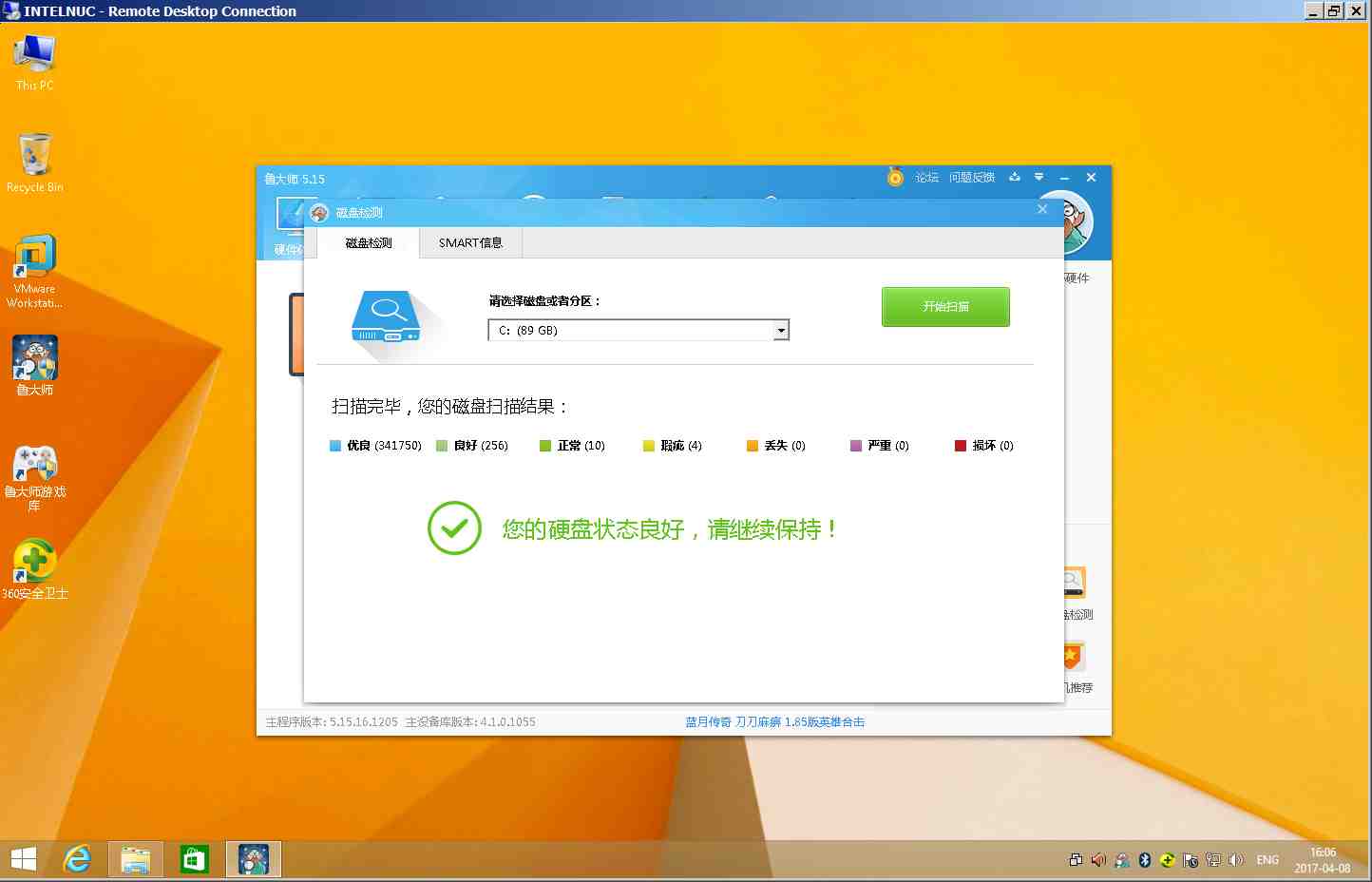Open the 鲁大师 main menu dropdown arrow
The width and height of the screenshot is (1372, 882).
pyautogui.click(x=1039, y=177)
